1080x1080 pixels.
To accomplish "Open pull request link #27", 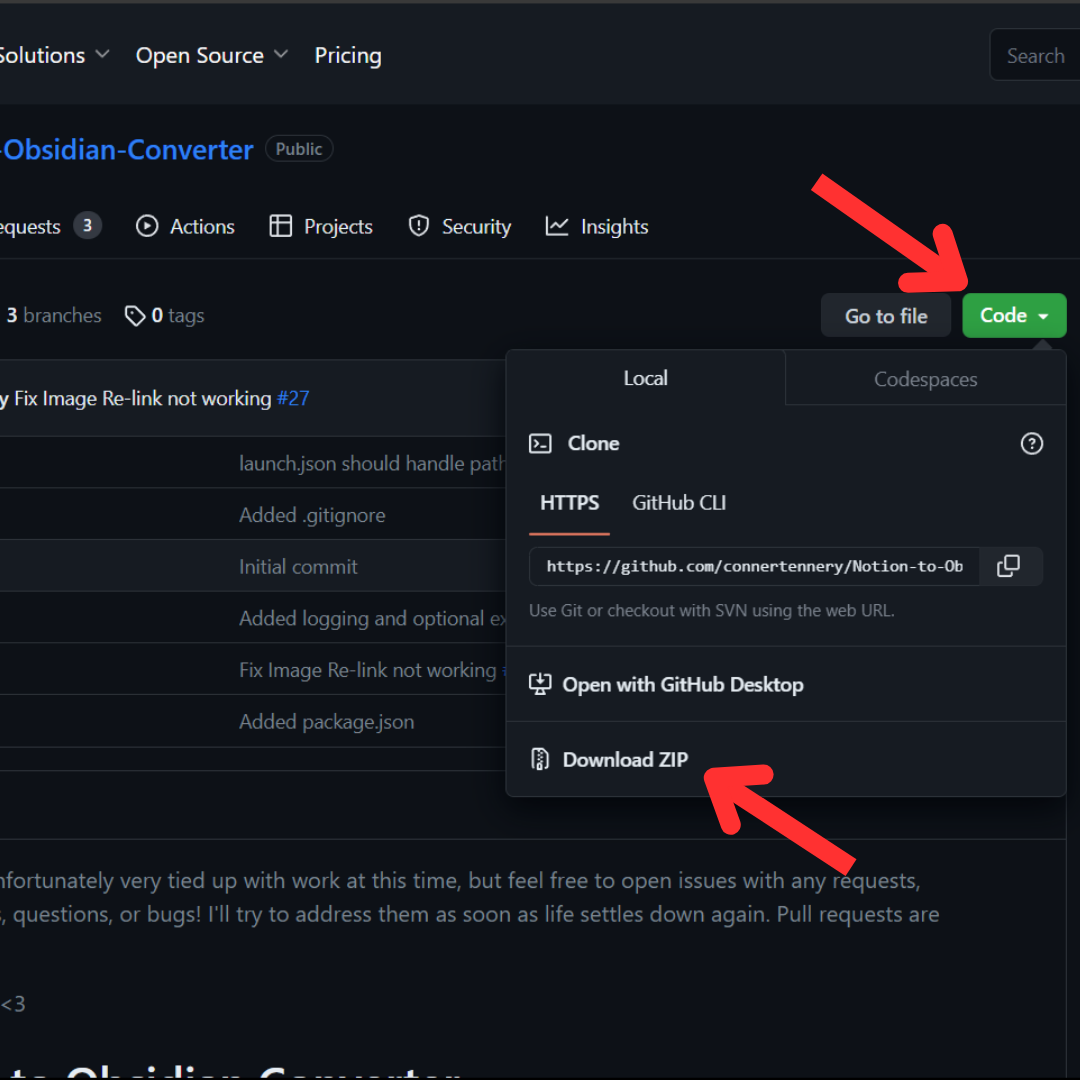I will tap(293, 398).
